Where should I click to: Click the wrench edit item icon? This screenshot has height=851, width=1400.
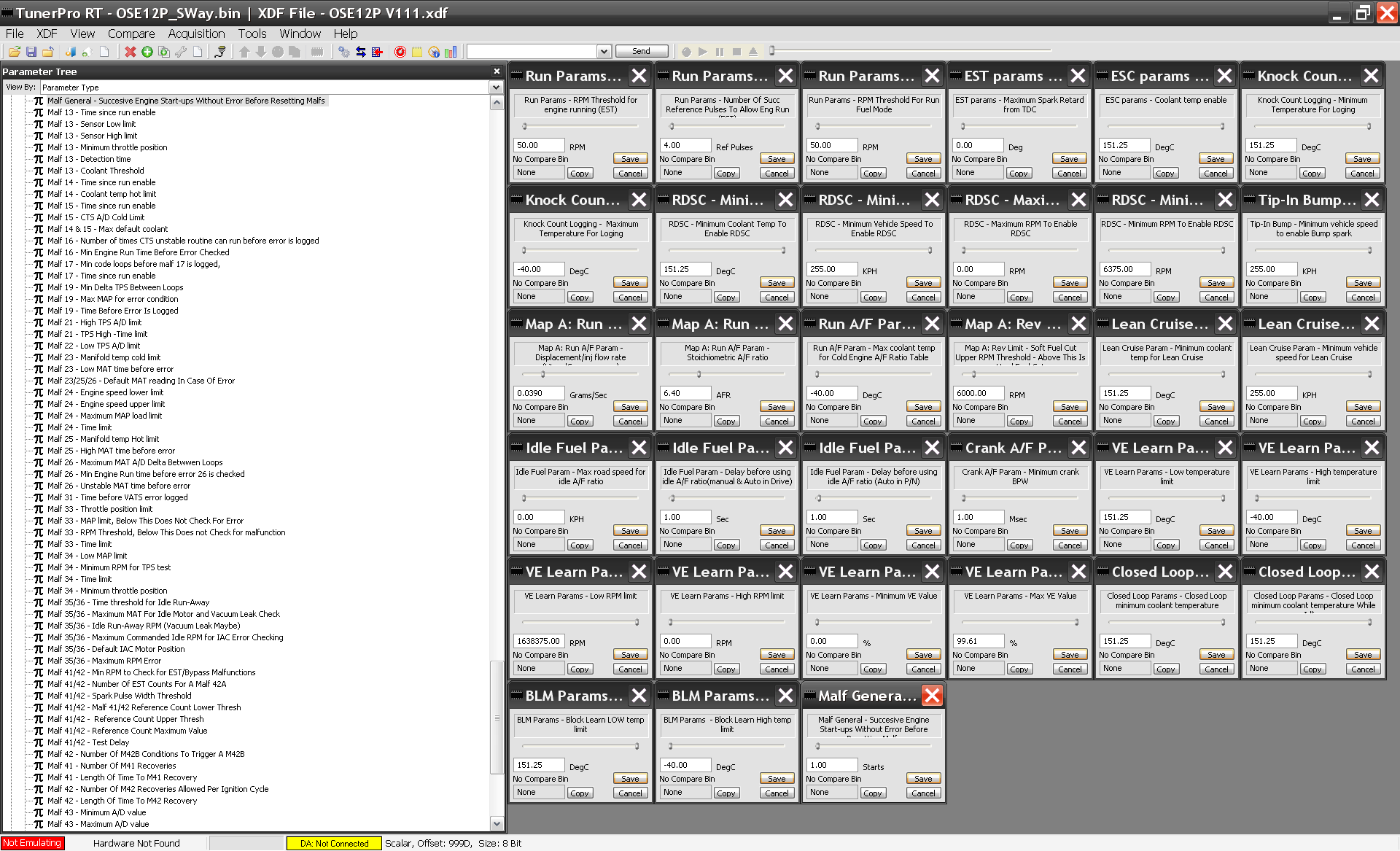tap(181, 52)
